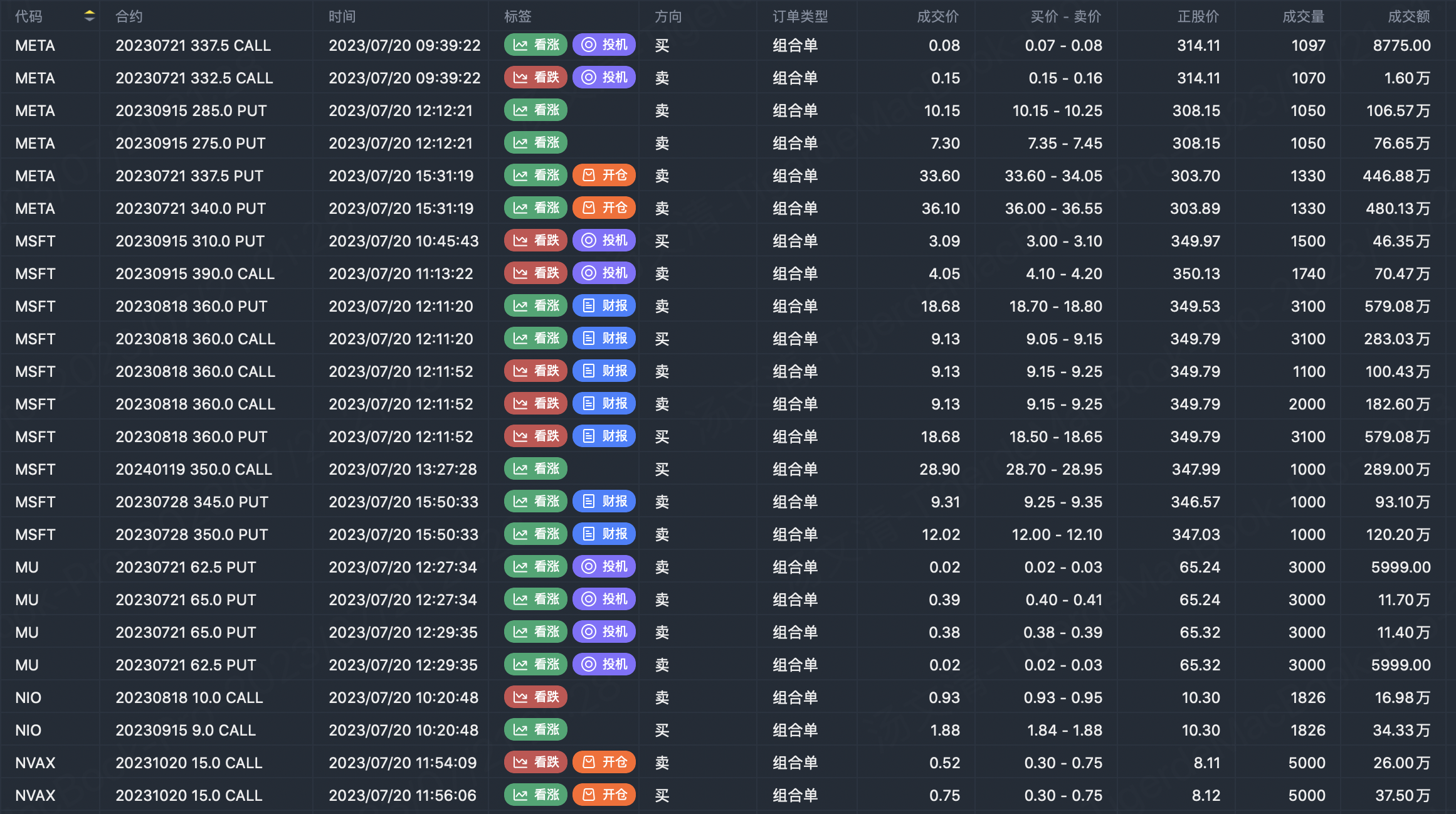Click 看涨 tag on META 337.5 CALL row
Viewport: 1456px width, 814px height.
click(x=535, y=45)
